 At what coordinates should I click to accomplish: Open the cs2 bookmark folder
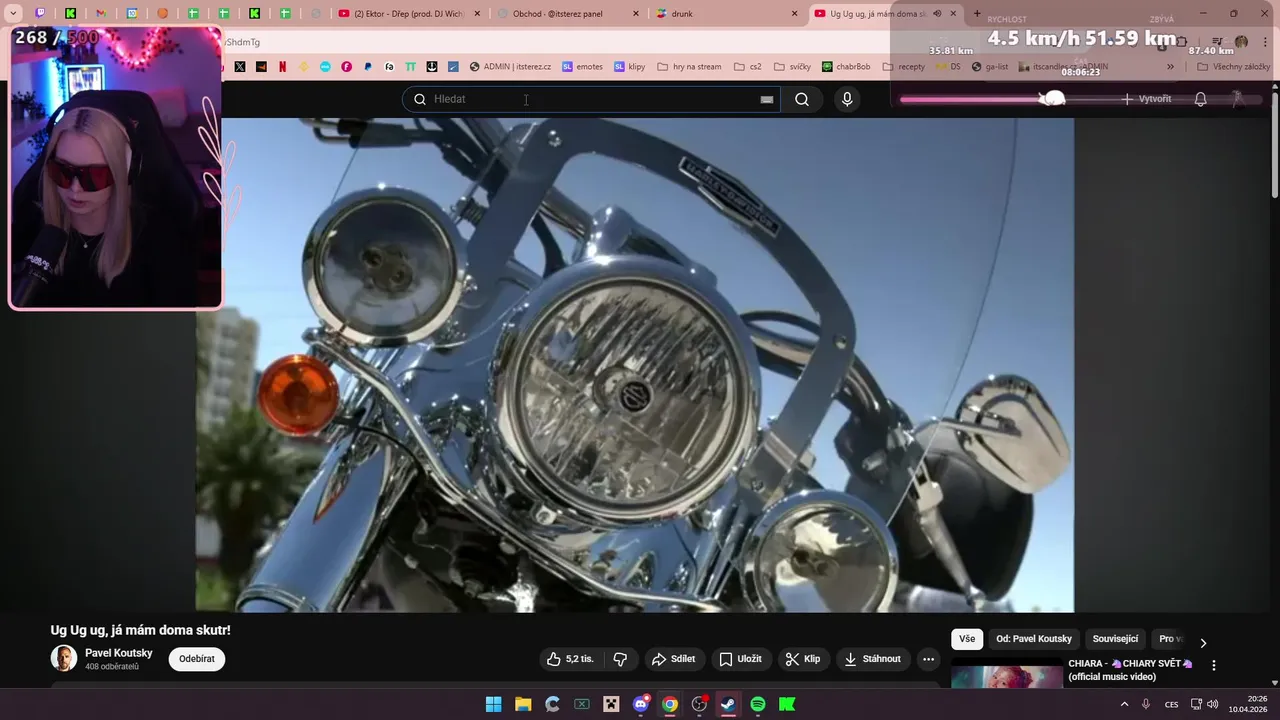748,67
